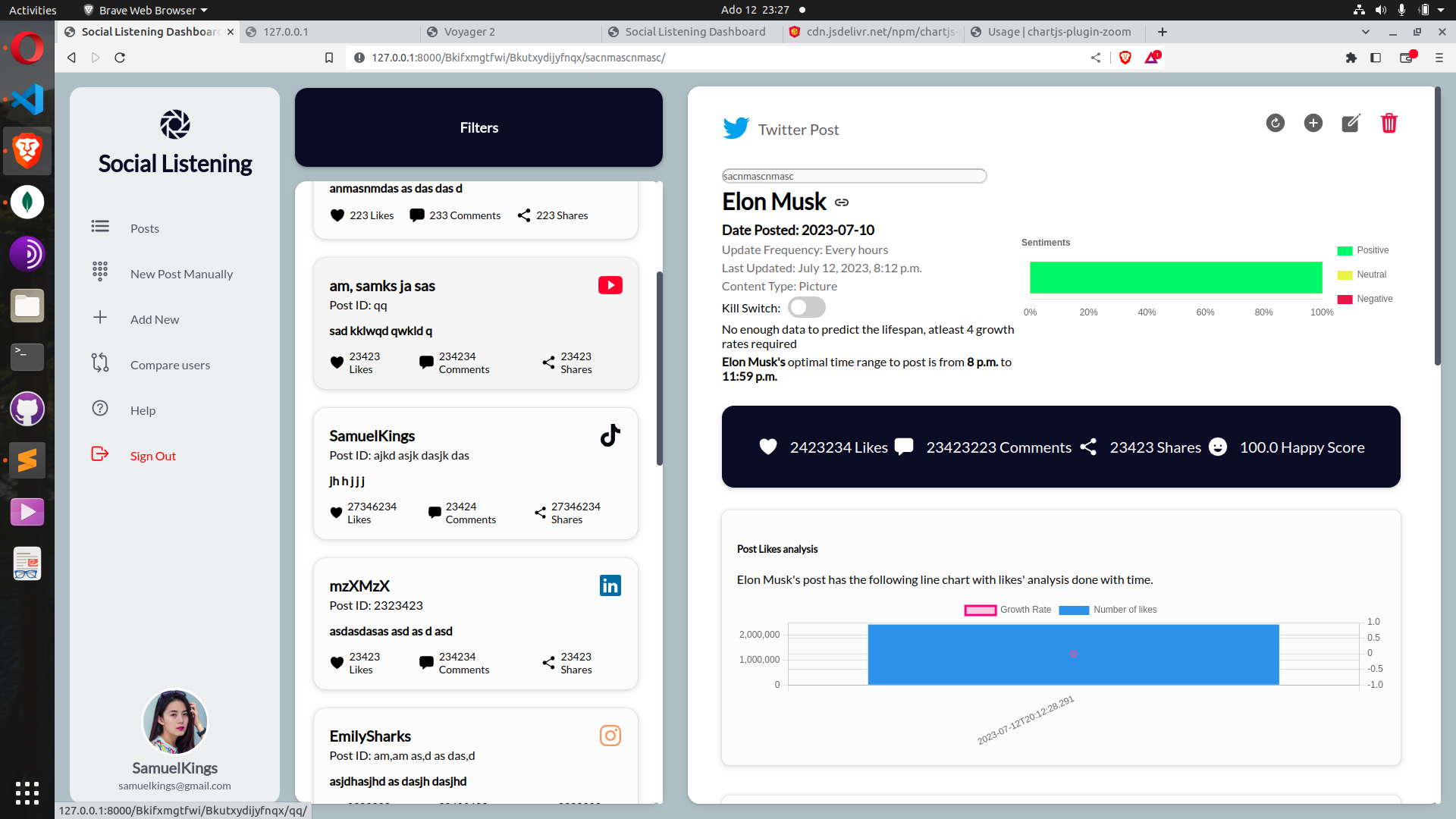Click link icon beside Elon Musk
Viewport: 1456px width, 819px height.
(x=842, y=202)
